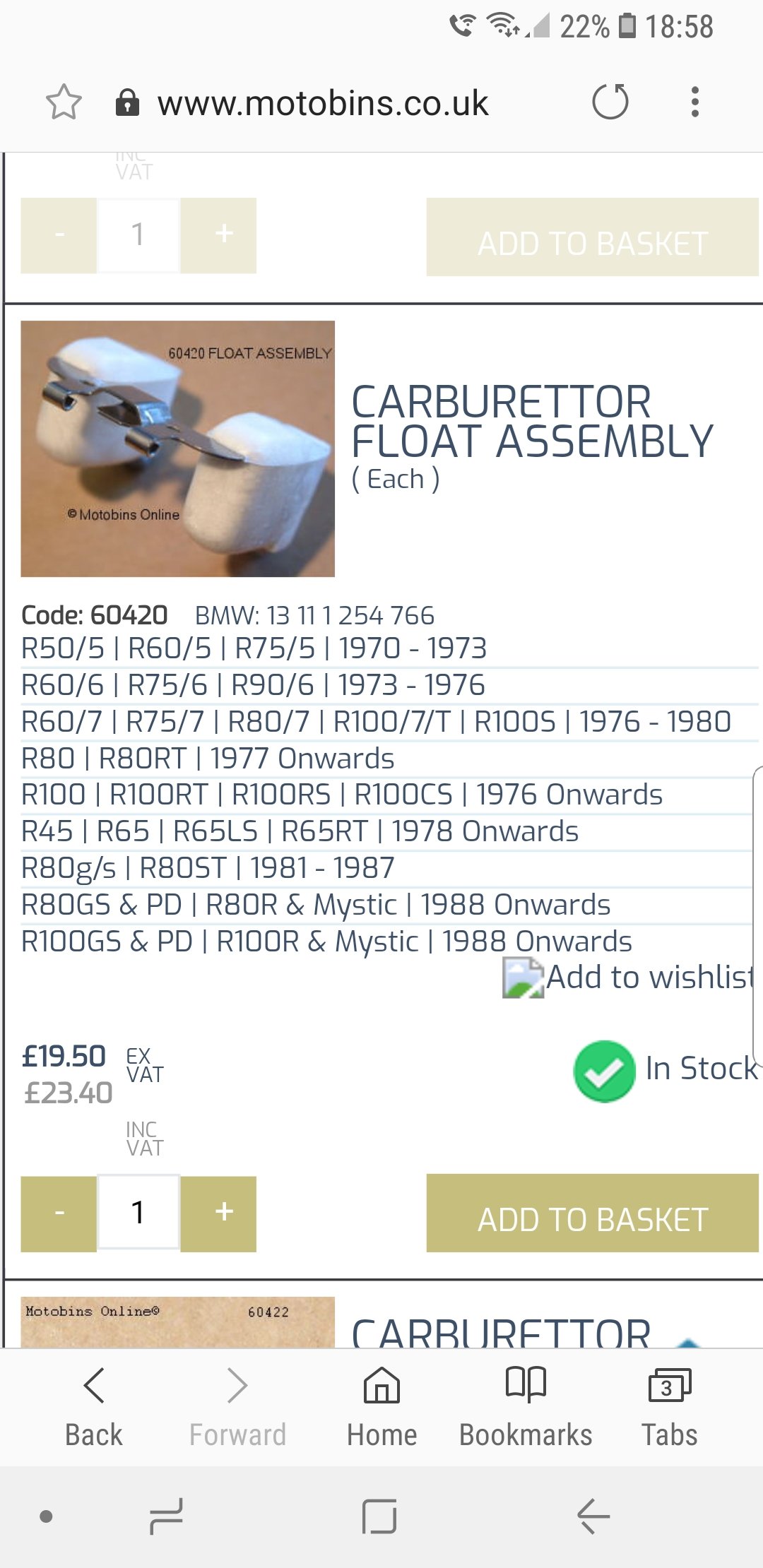The height and width of the screenshot is (1568, 763).
Task: Open the 60422 product thumbnail
Action: tap(178, 1321)
